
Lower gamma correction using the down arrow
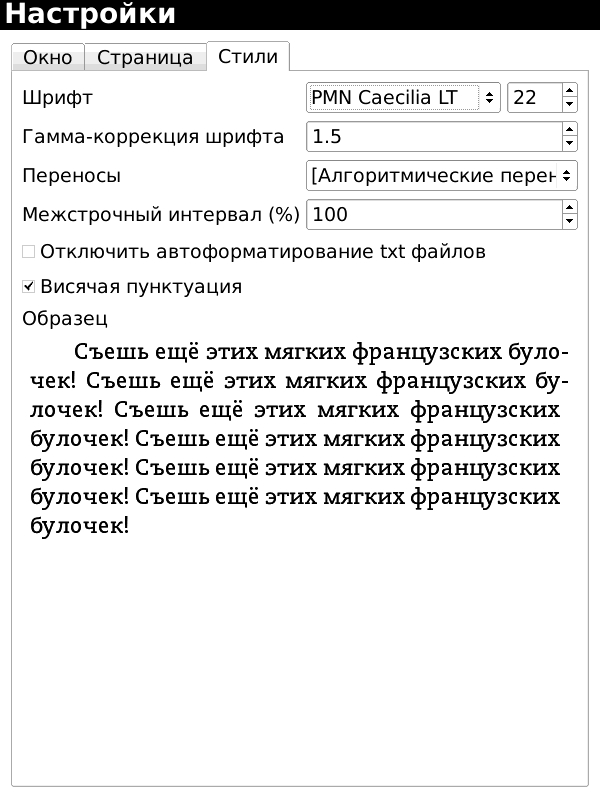570,144
